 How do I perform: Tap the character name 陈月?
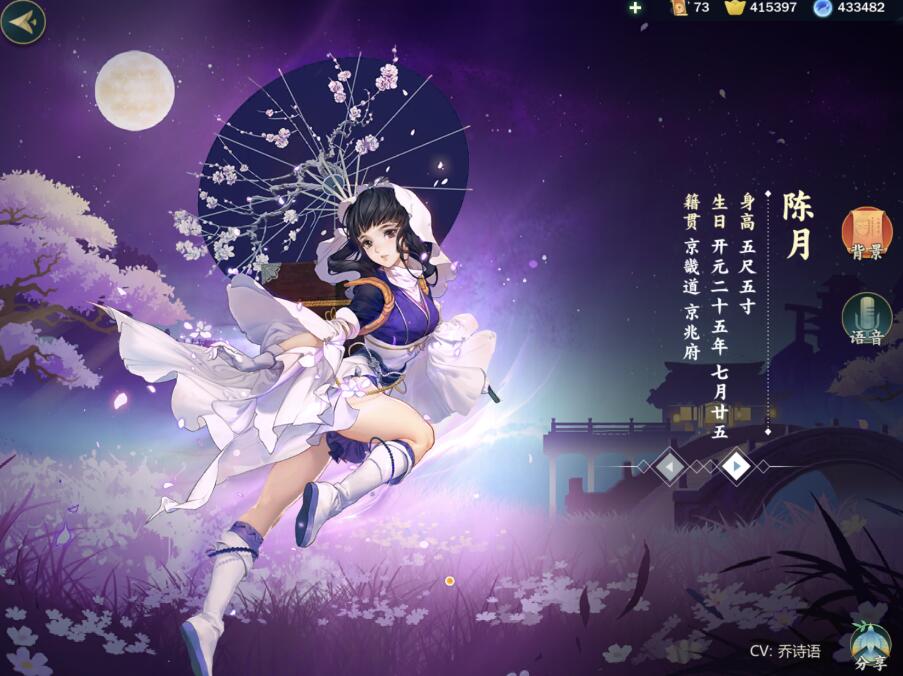799,226
